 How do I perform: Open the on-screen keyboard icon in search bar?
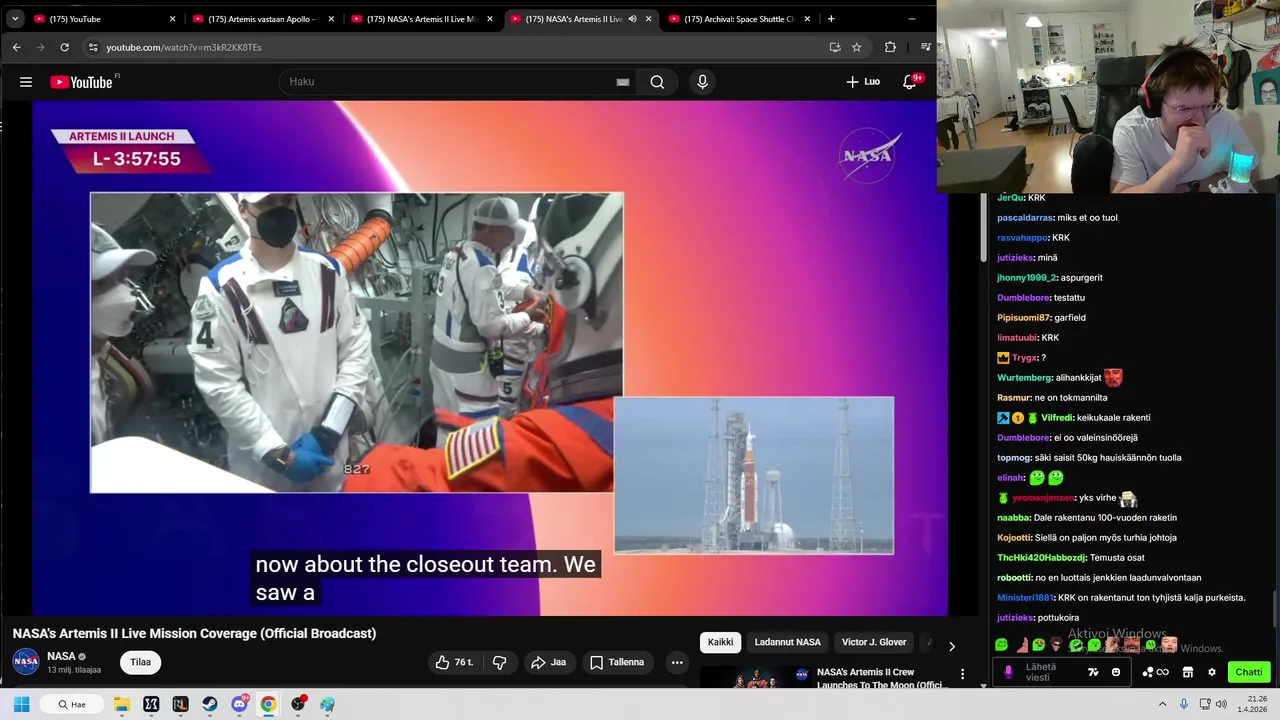pyautogui.click(x=623, y=82)
